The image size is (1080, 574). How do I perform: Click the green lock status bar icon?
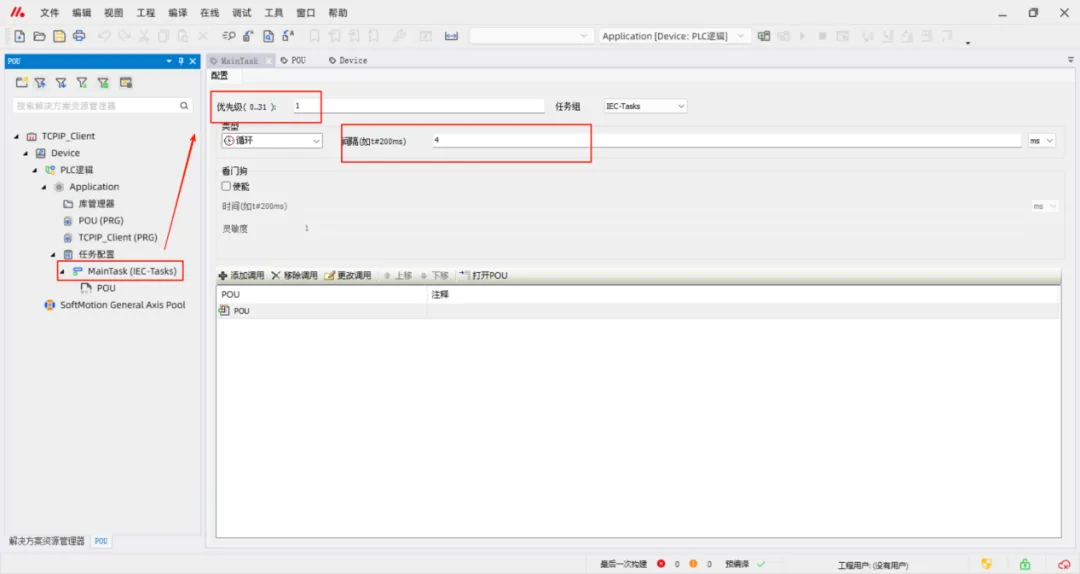[1025, 564]
